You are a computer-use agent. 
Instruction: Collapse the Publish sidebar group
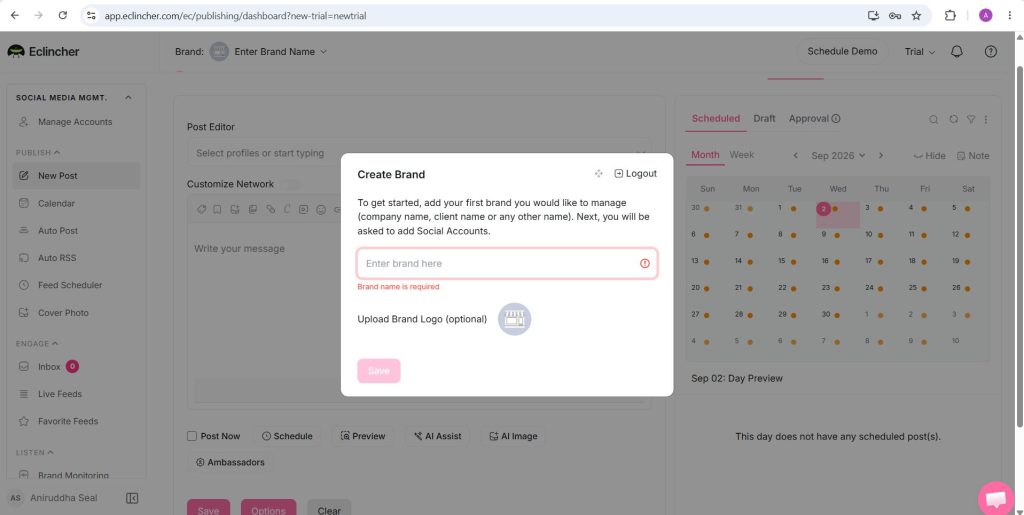(x=38, y=152)
